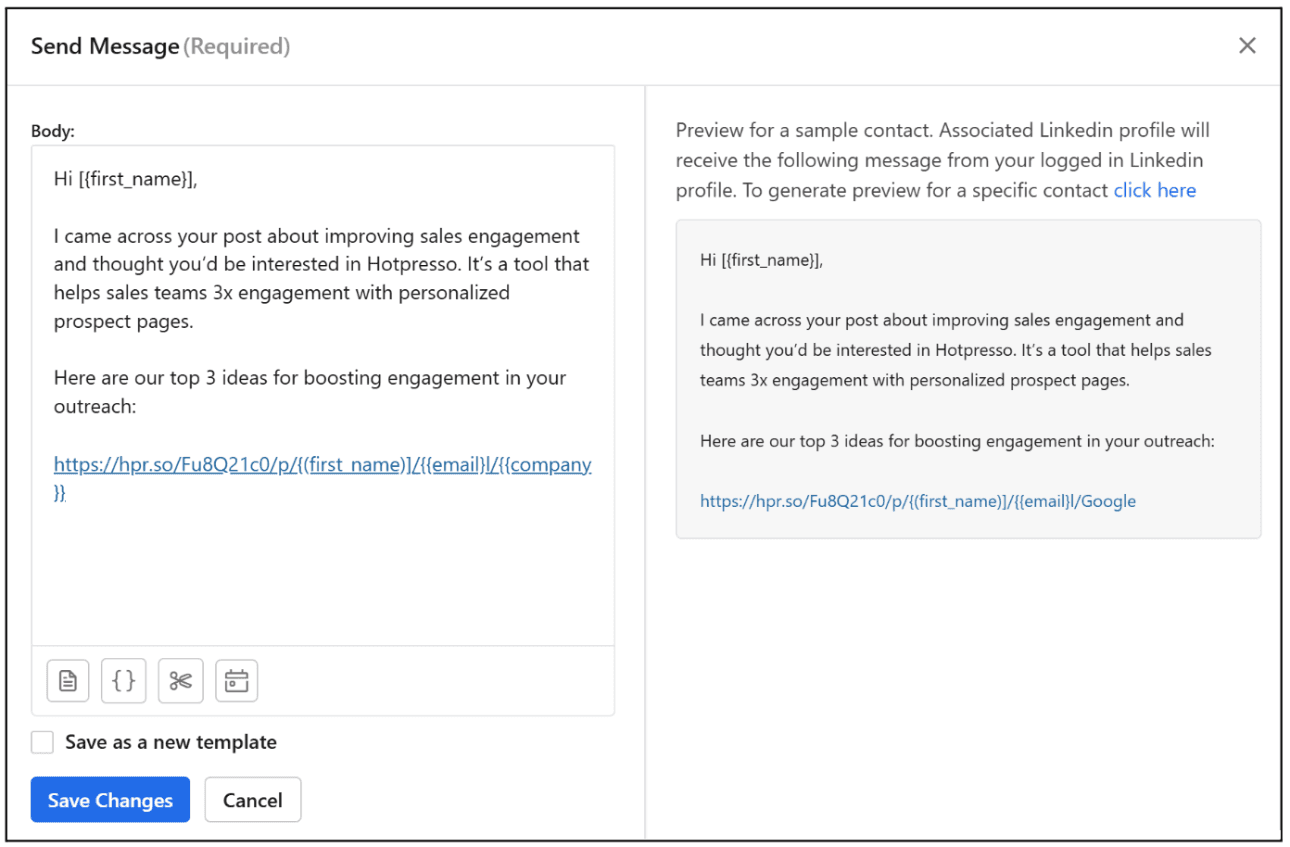This screenshot has height=847, width=1290.
Task: Follow the 'click here' preview link
Action: [1155, 190]
